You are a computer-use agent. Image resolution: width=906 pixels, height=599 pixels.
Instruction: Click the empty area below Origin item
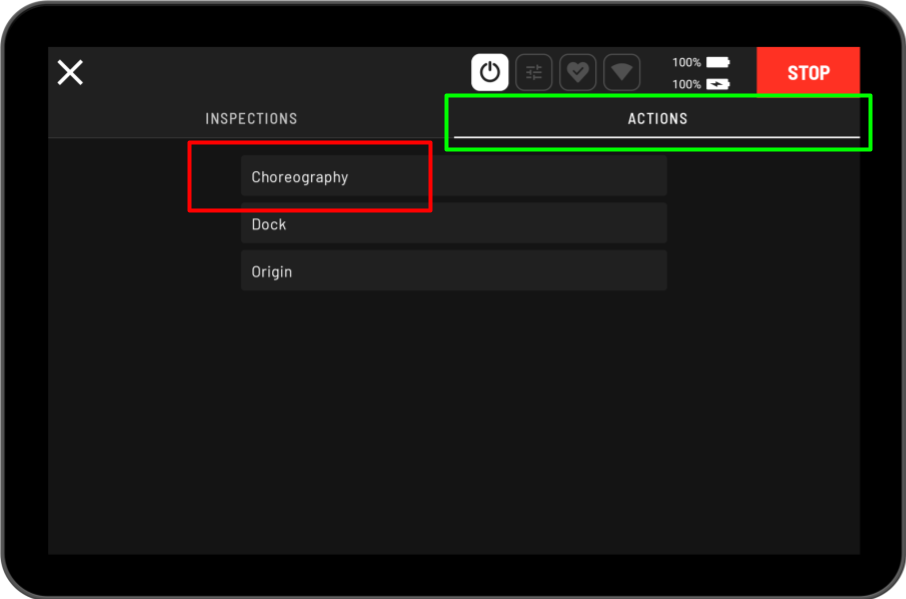coord(453,400)
